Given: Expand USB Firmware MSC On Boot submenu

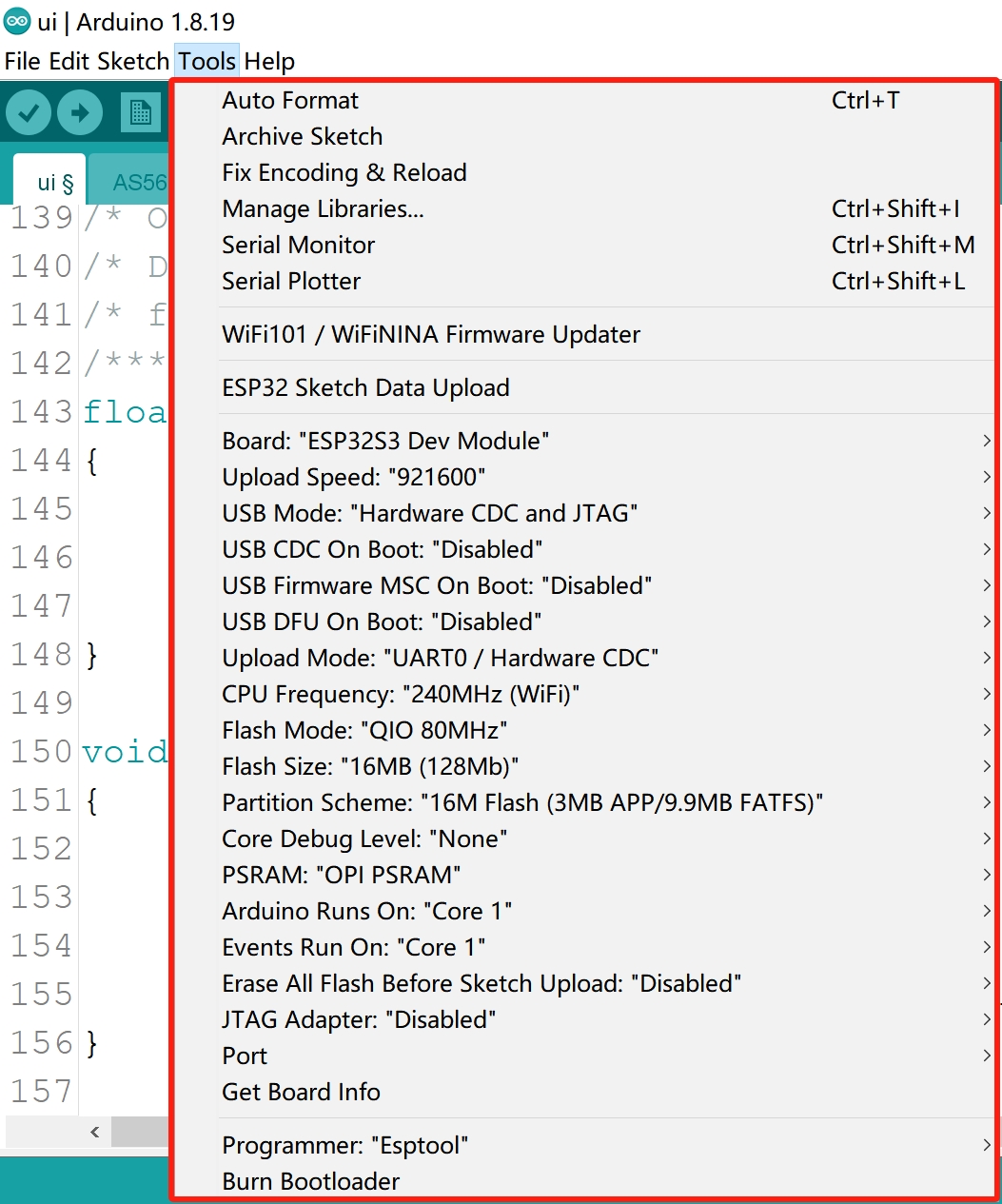Looking at the screenshot, I should pyautogui.click(x=583, y=585).
